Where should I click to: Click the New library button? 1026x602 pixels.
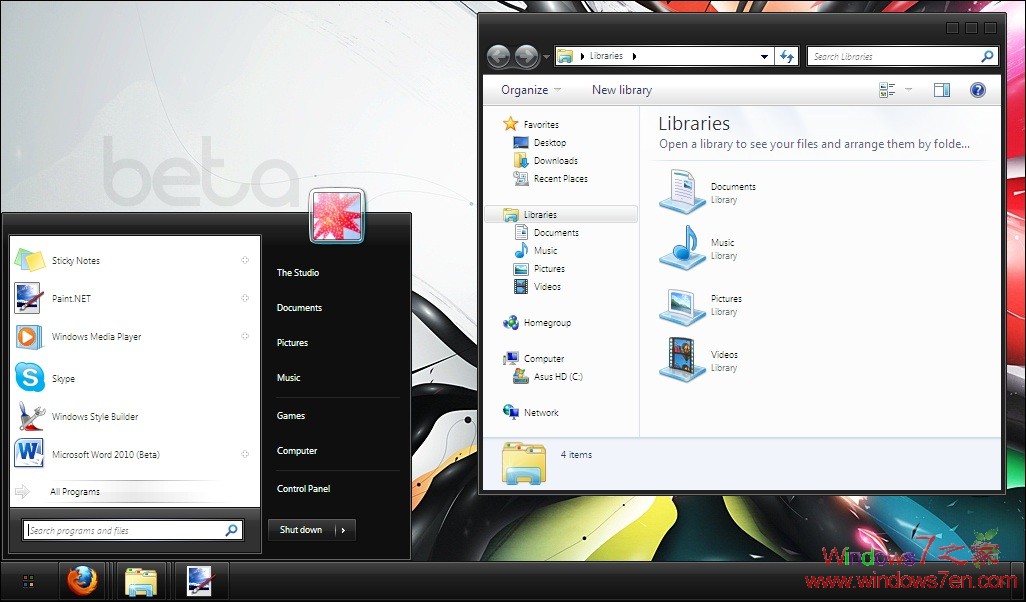coord(621,89)
